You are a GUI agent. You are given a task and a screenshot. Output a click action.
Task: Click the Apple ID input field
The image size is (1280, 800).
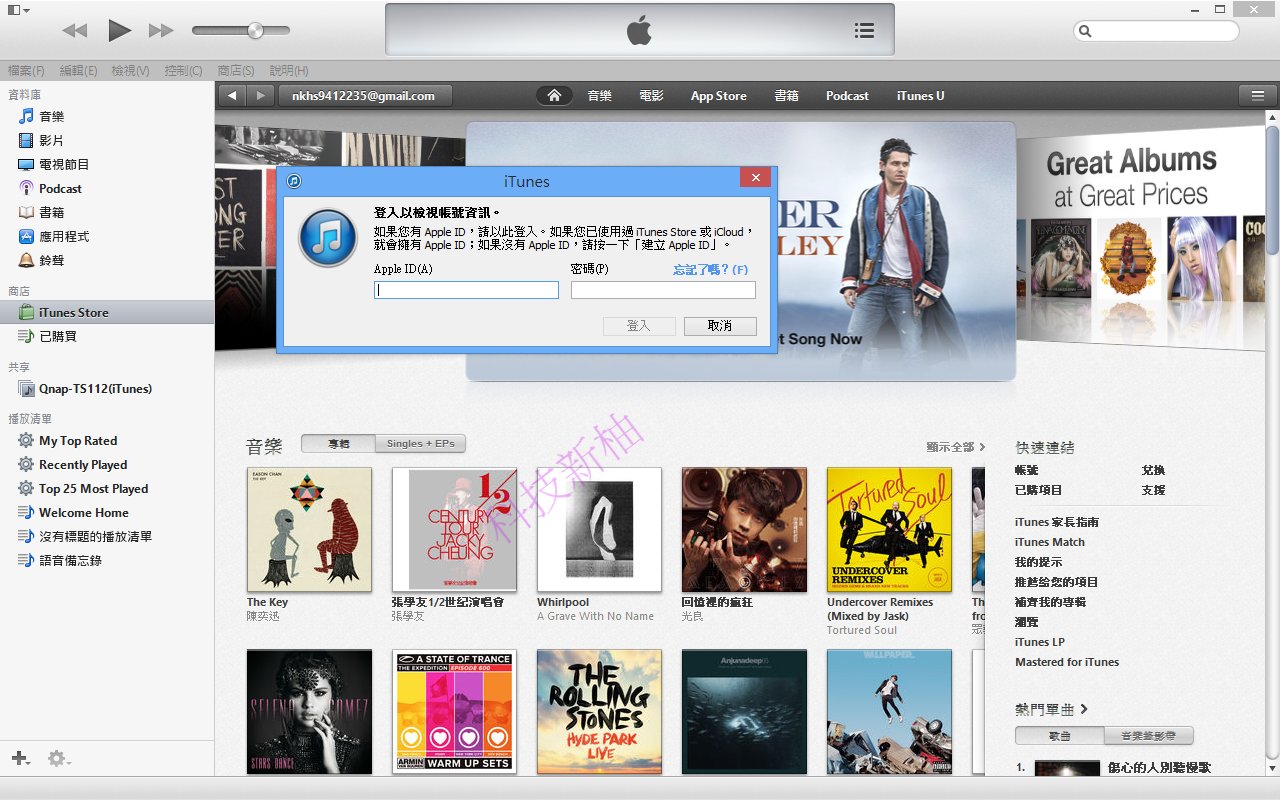(x=466, y=290)
